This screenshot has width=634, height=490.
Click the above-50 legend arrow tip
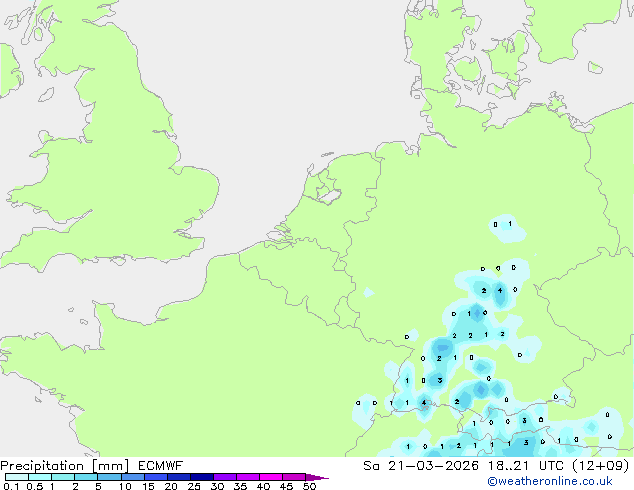coord(317,477)
